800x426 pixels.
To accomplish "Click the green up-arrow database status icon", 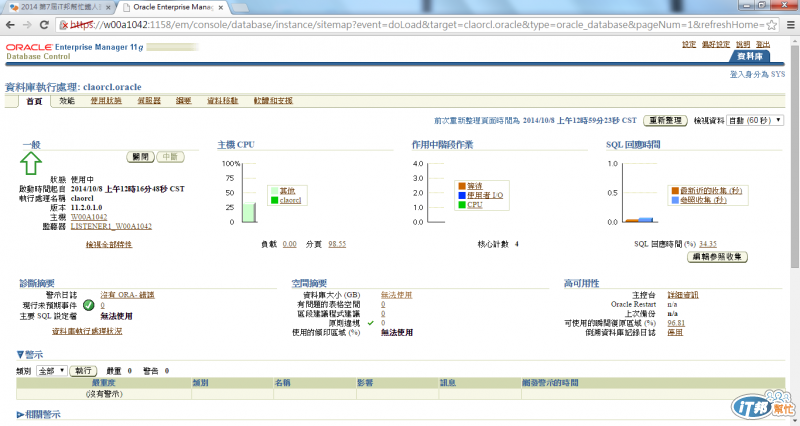I will pos(31,163).
